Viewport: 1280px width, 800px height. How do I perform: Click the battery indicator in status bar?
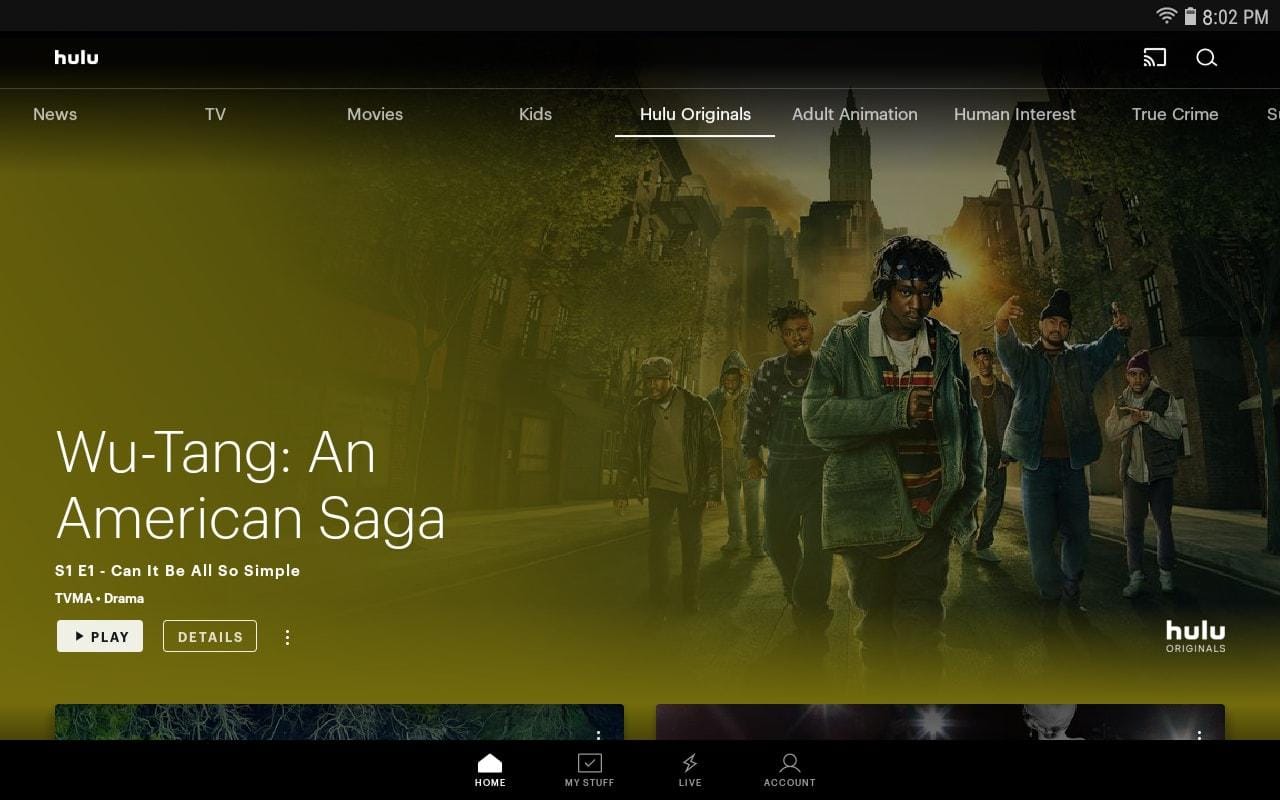(1192, 16)
